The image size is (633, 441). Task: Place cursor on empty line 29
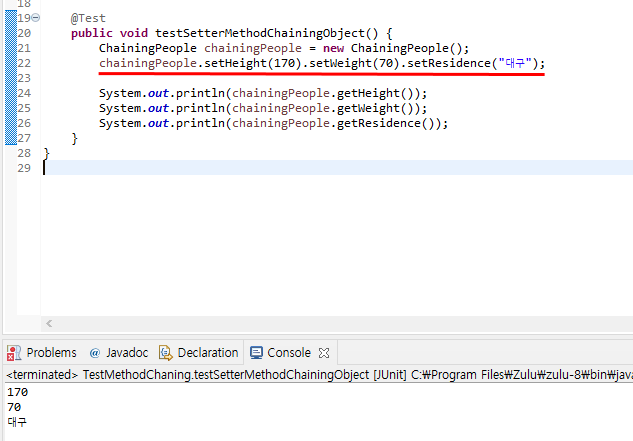[x=338, y=168]
